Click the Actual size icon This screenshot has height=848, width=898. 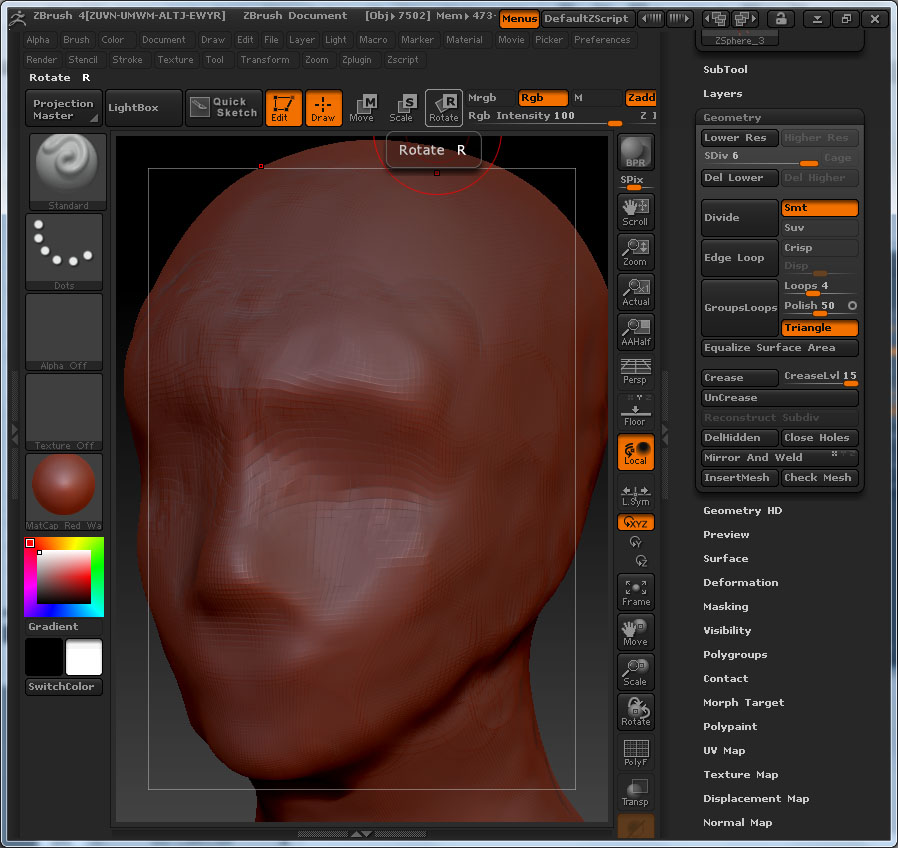[x=635, y=291]
